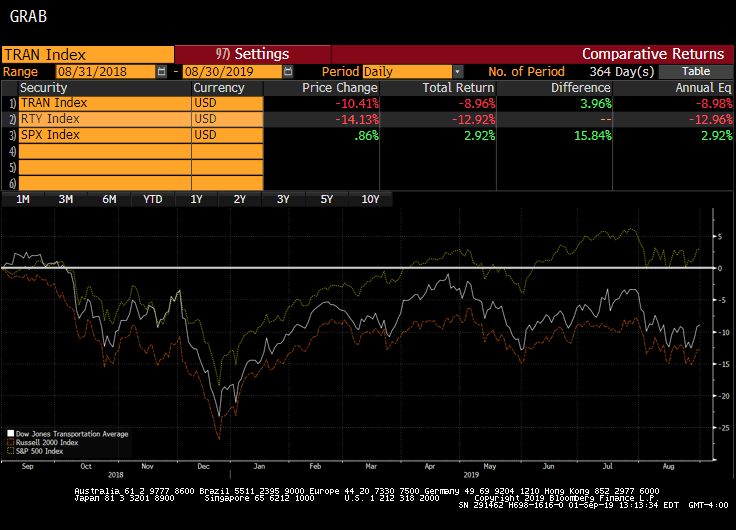This screenshot has height=530, width=736.
Task: Click the 364 Day(s) period count
Action: coord(621,72)
